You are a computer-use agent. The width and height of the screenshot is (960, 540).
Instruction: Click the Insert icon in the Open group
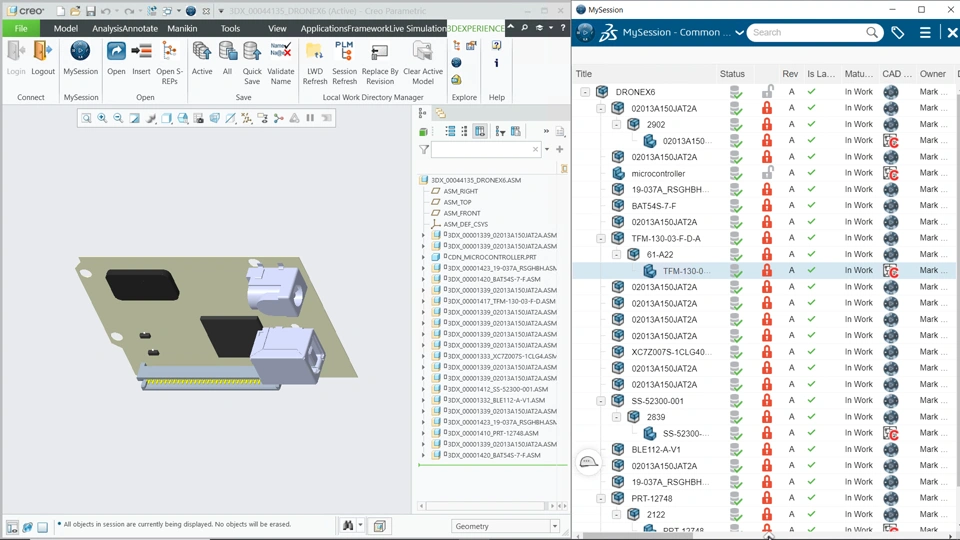point(141,51)
